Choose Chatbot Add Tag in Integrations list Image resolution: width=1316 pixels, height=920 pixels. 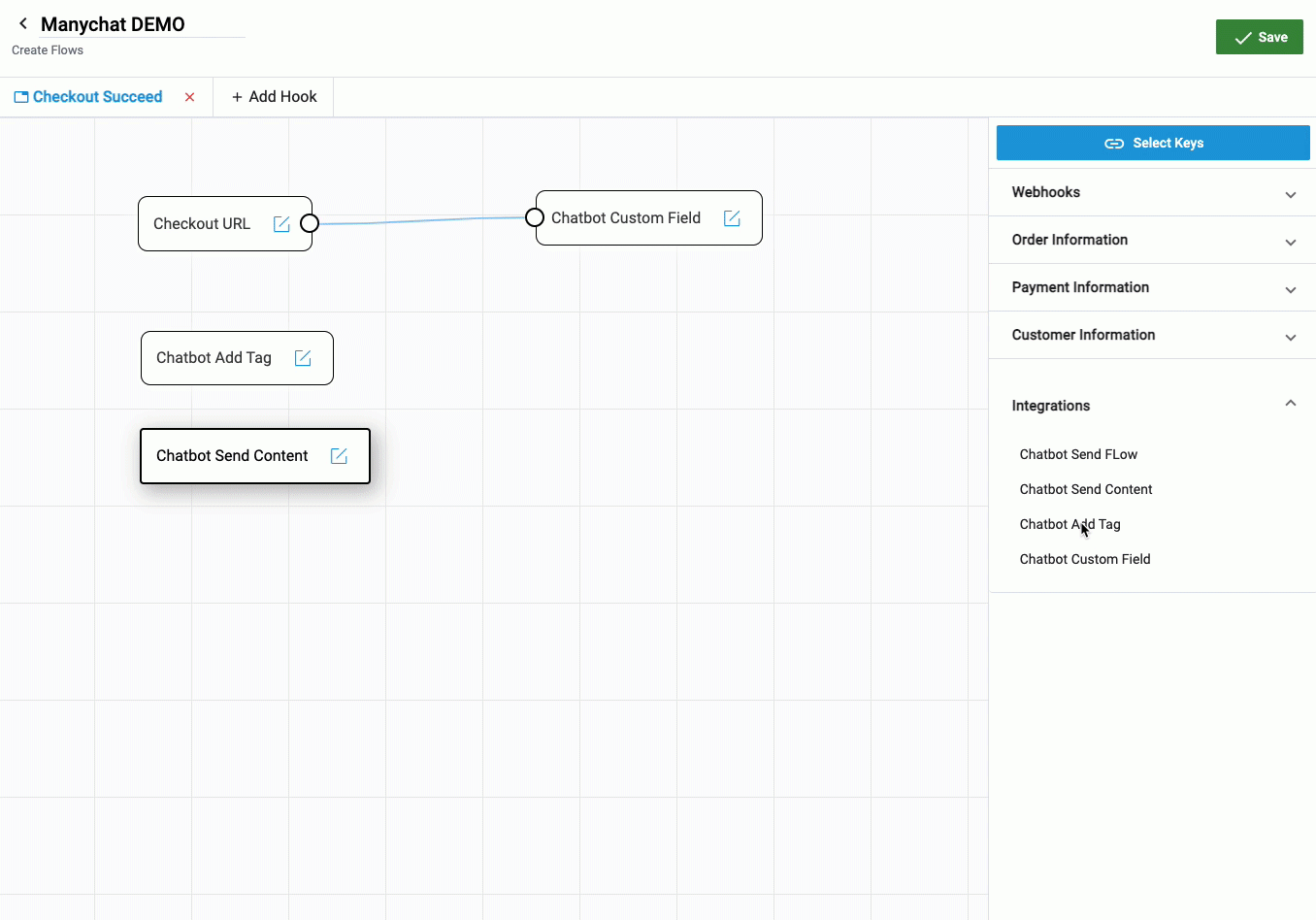[1069, 524]
